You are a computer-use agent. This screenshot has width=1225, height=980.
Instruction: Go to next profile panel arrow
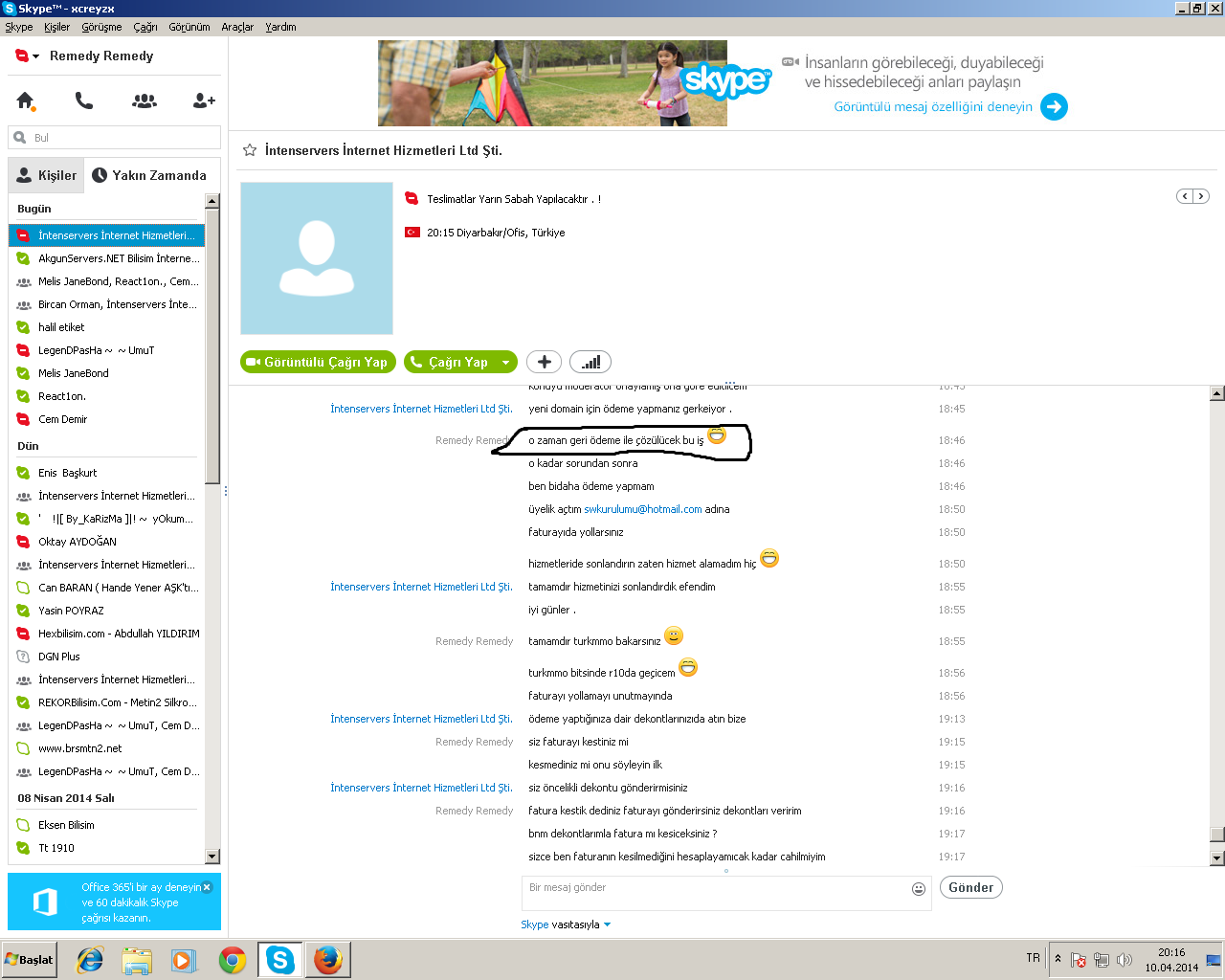coord(1201,196)
